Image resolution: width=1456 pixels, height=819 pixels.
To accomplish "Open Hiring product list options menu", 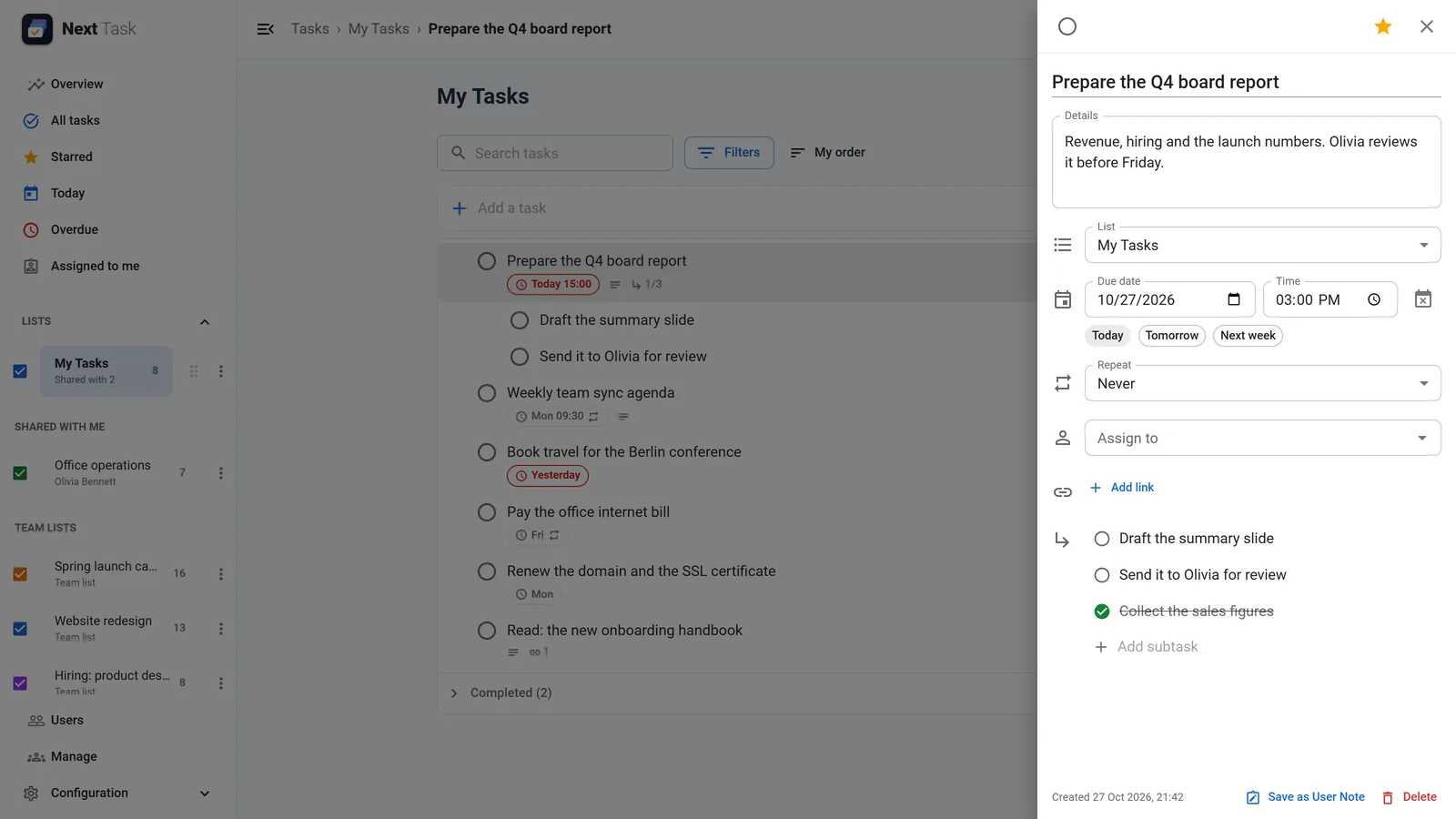I will pyautogui.click(x=221, y=683).
